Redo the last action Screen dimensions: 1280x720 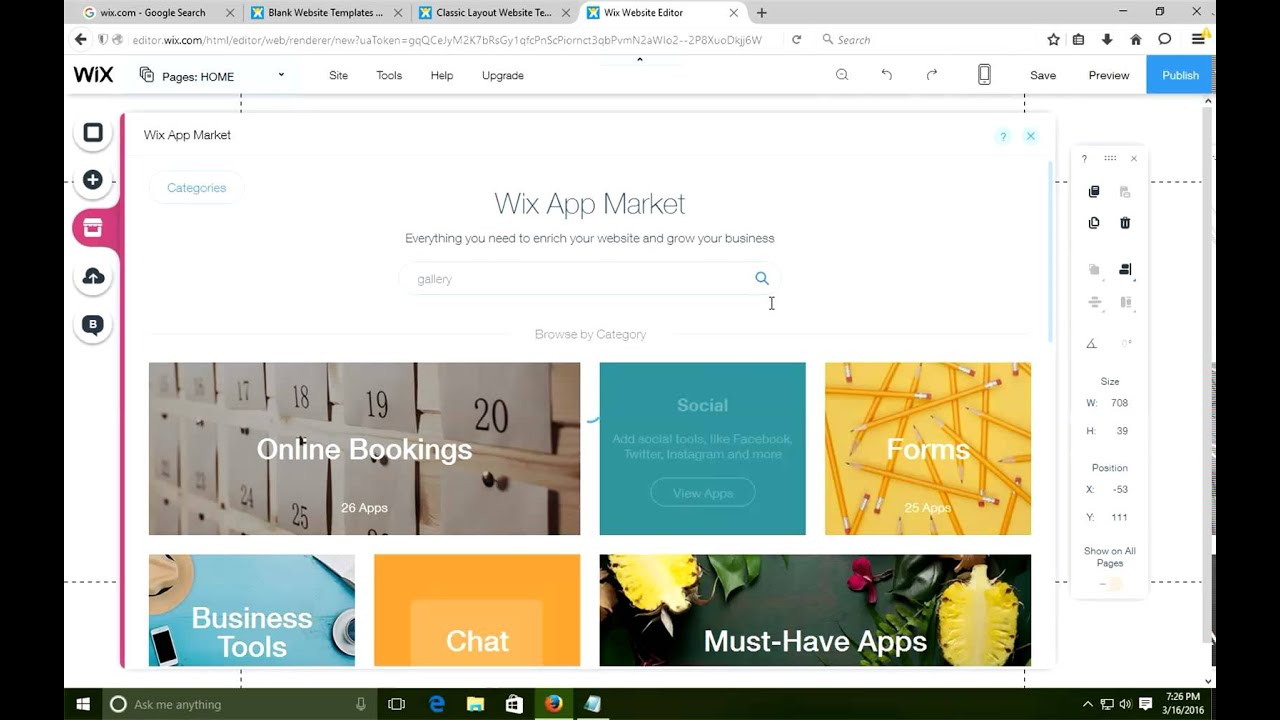(x=932, y=75)
